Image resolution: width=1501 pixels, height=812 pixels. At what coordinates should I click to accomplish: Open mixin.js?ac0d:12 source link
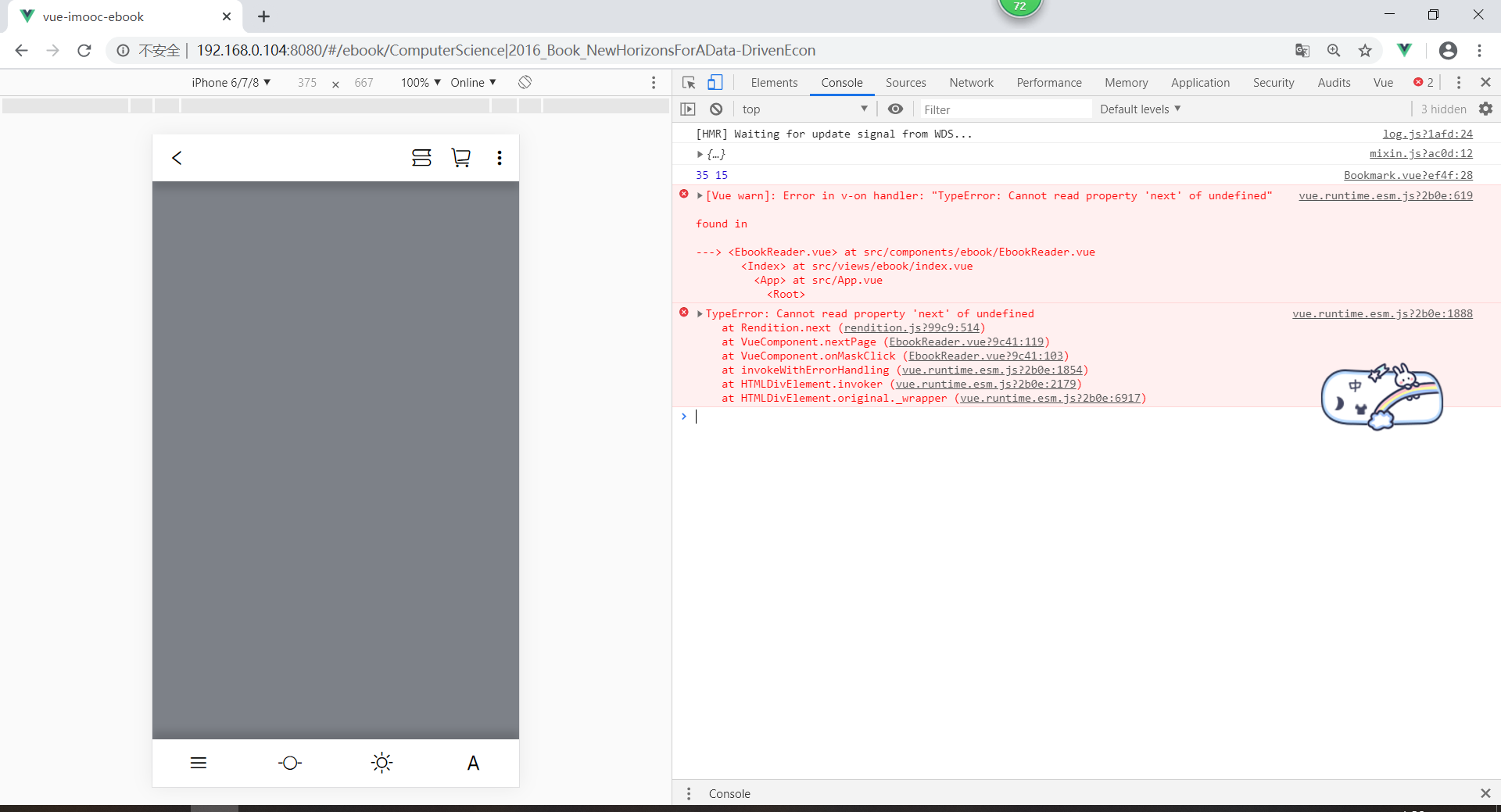(1421, 153)
